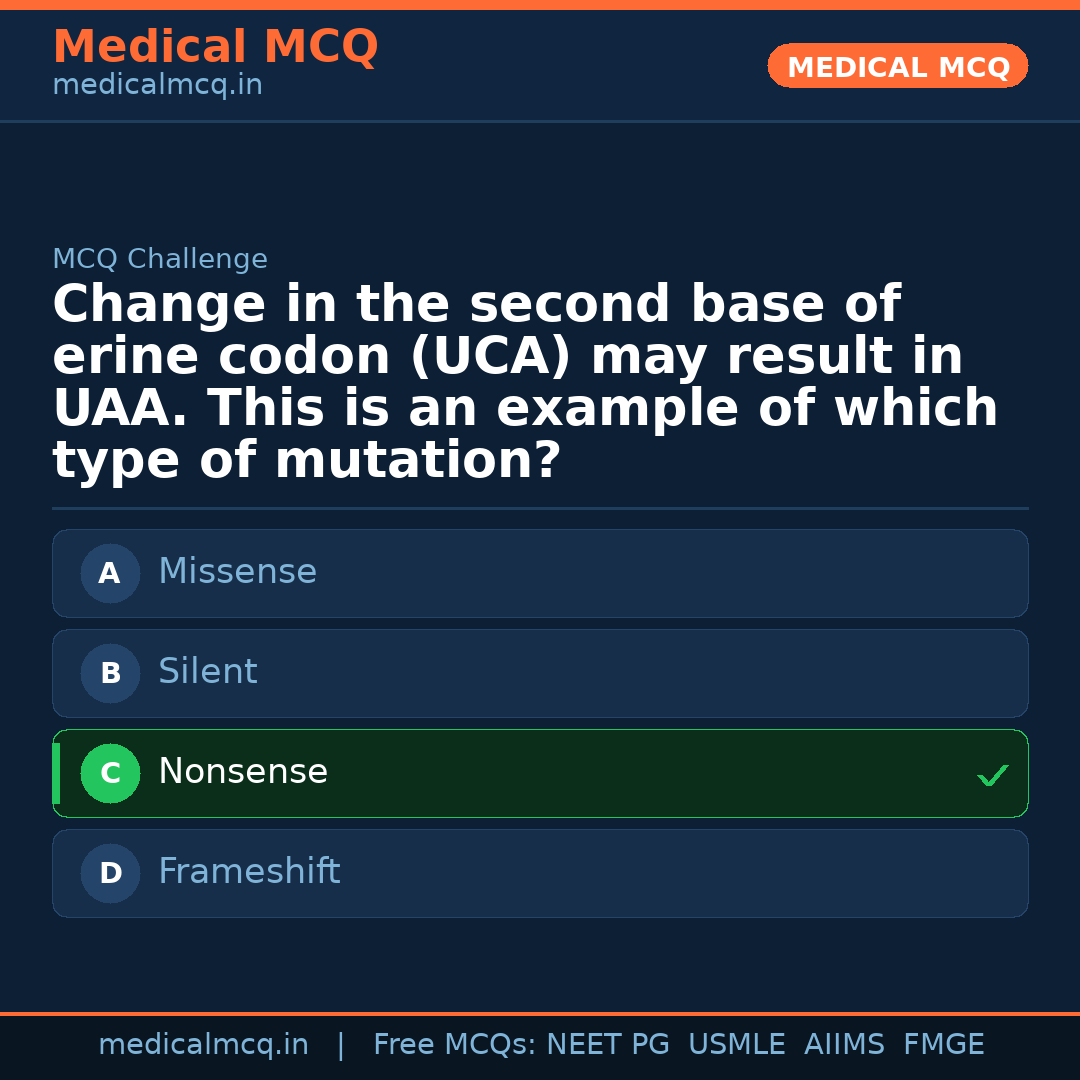
Task: Click the large Medical MCQ header title
Action: point(215,47)
